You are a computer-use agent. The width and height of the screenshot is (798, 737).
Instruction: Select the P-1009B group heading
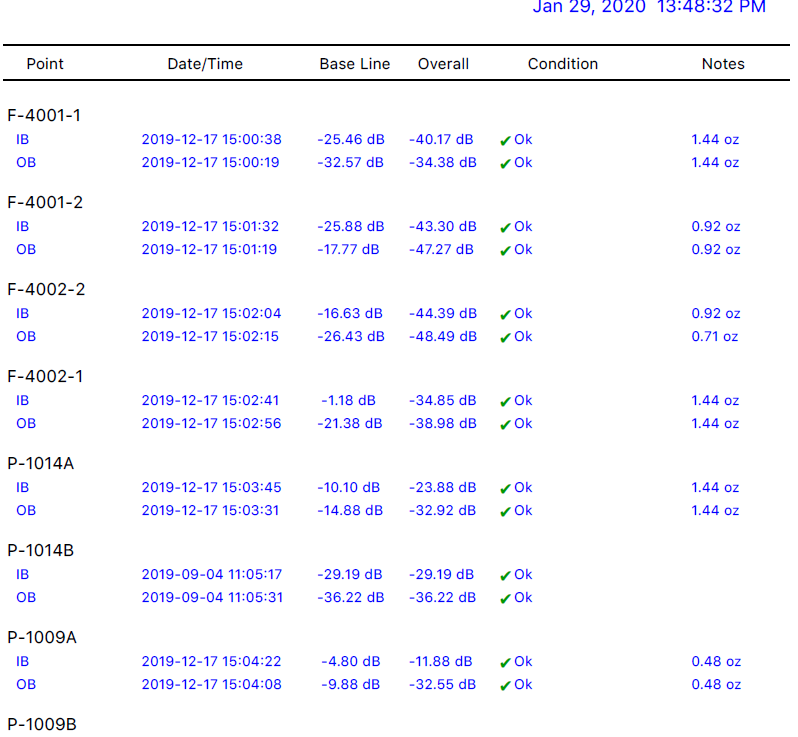point(42,724)
